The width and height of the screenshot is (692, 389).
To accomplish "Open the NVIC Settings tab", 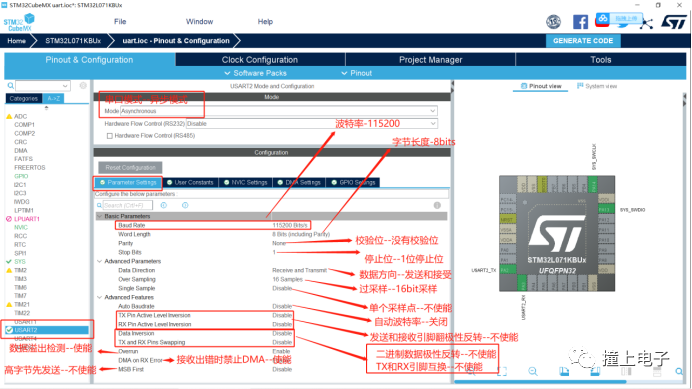I will [245, 182].
